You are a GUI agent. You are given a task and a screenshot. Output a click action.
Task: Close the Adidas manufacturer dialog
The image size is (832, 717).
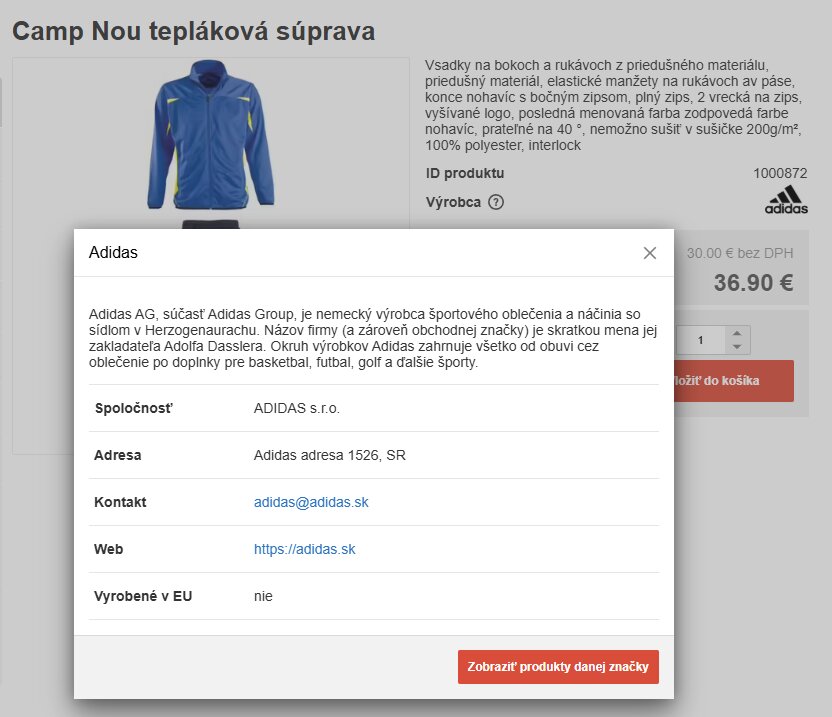[x=649, y=253]
